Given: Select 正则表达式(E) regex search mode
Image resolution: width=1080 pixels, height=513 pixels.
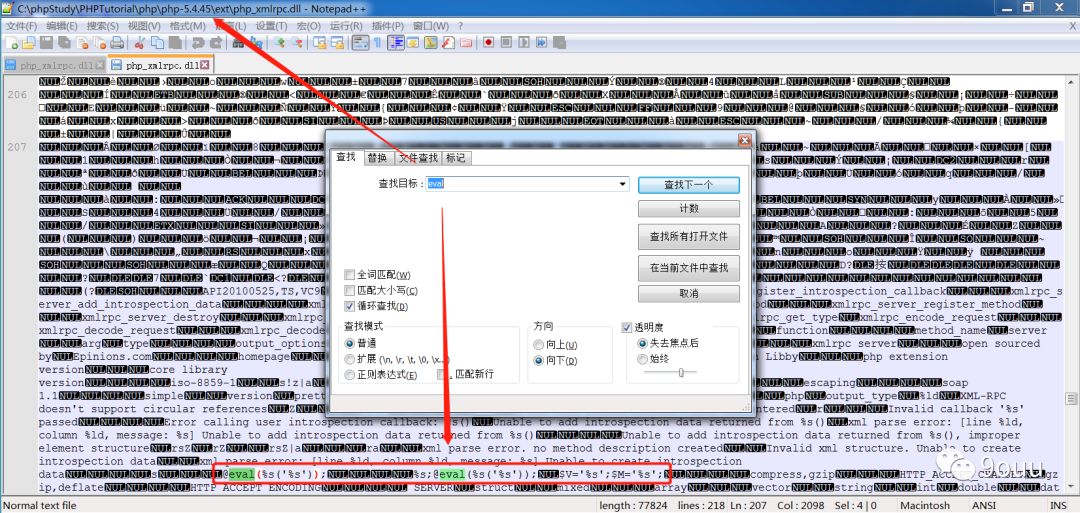Looking at the screenshot, I should tap(381, 375).
